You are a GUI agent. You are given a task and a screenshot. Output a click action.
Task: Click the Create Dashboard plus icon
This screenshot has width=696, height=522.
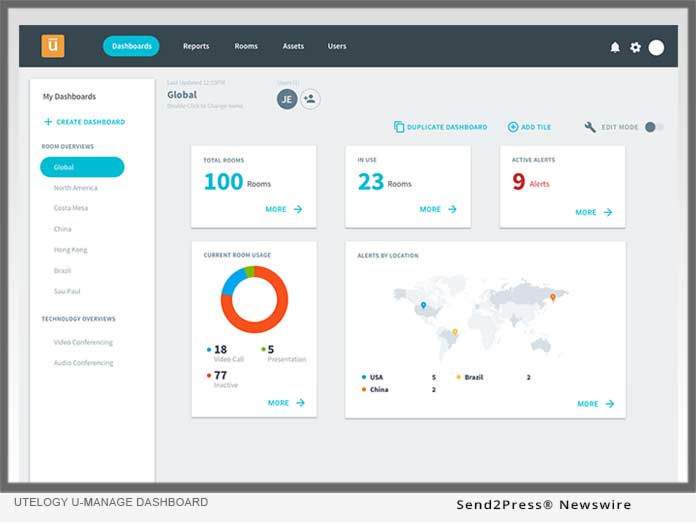48,122
